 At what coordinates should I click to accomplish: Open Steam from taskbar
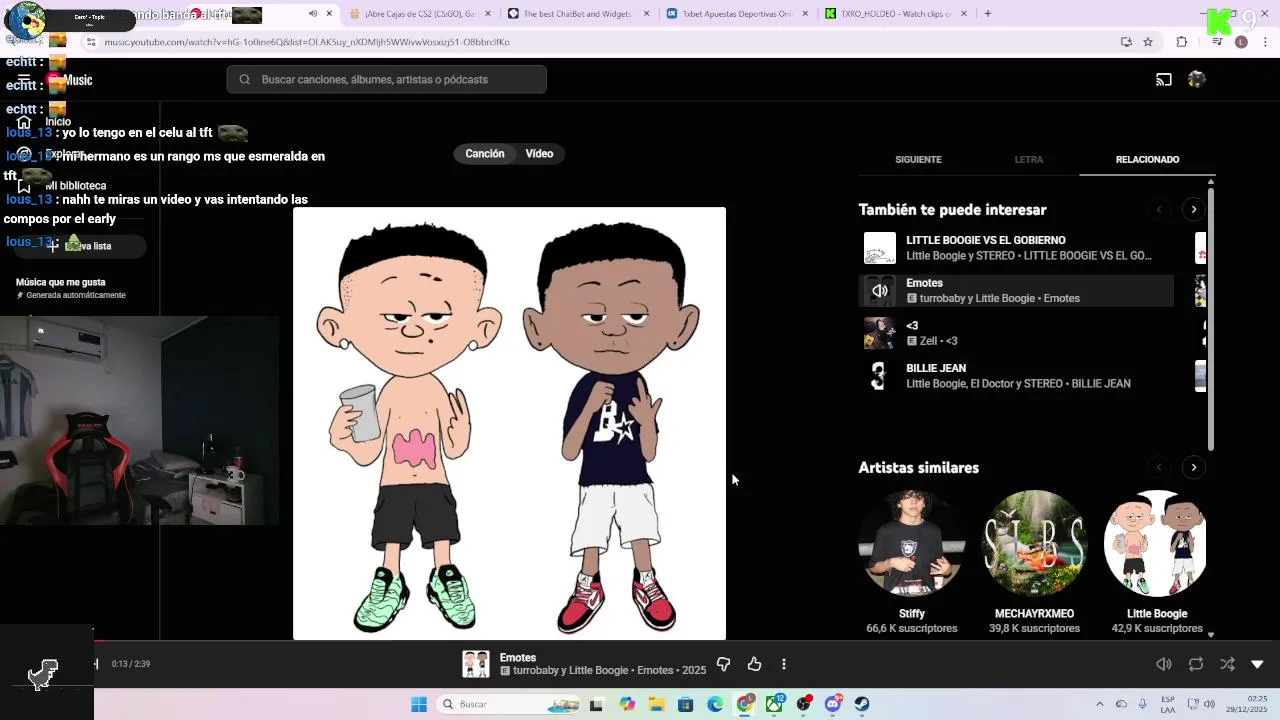pos(862,704)
